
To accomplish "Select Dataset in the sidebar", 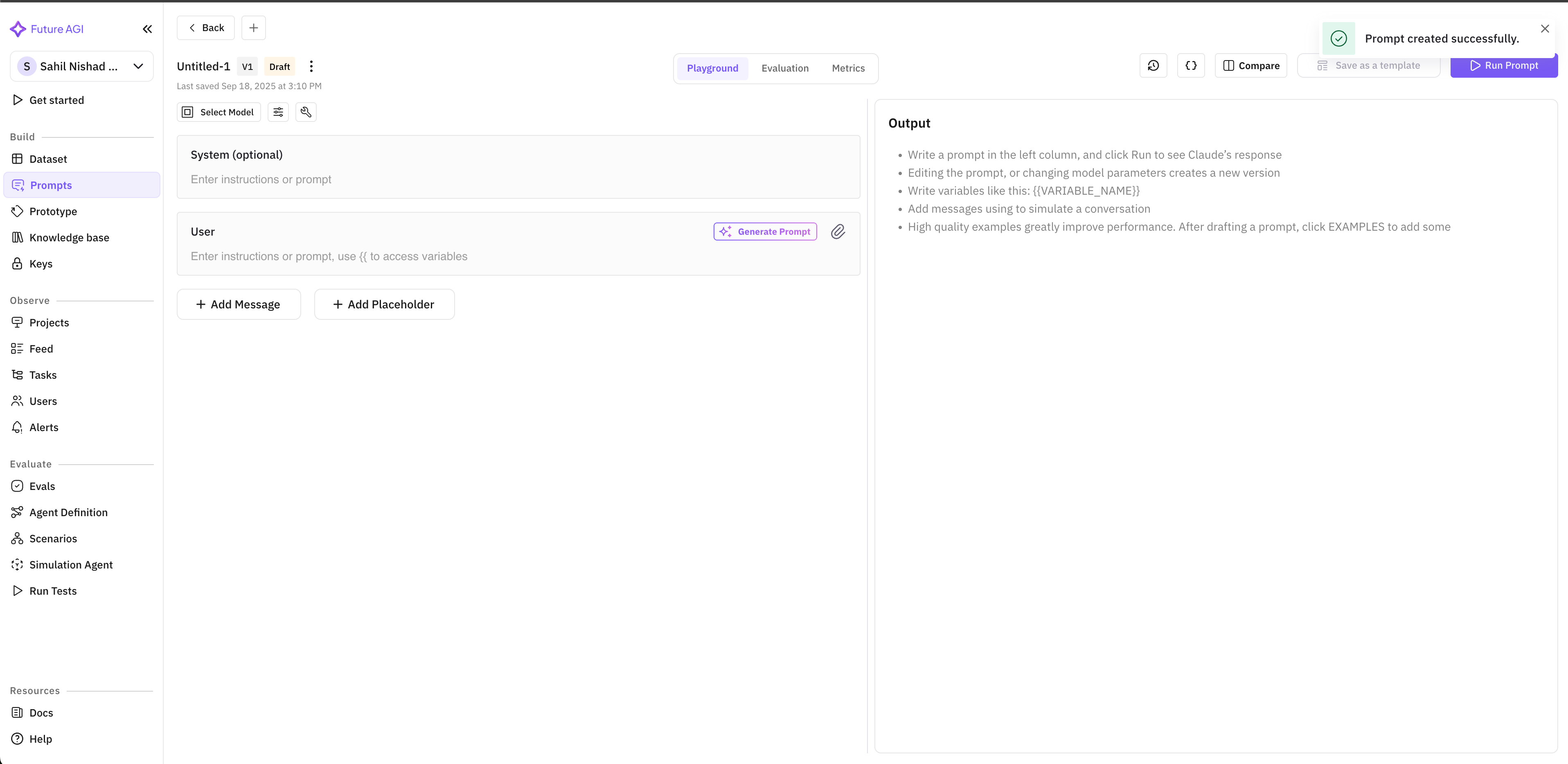I will click(48, 159).
